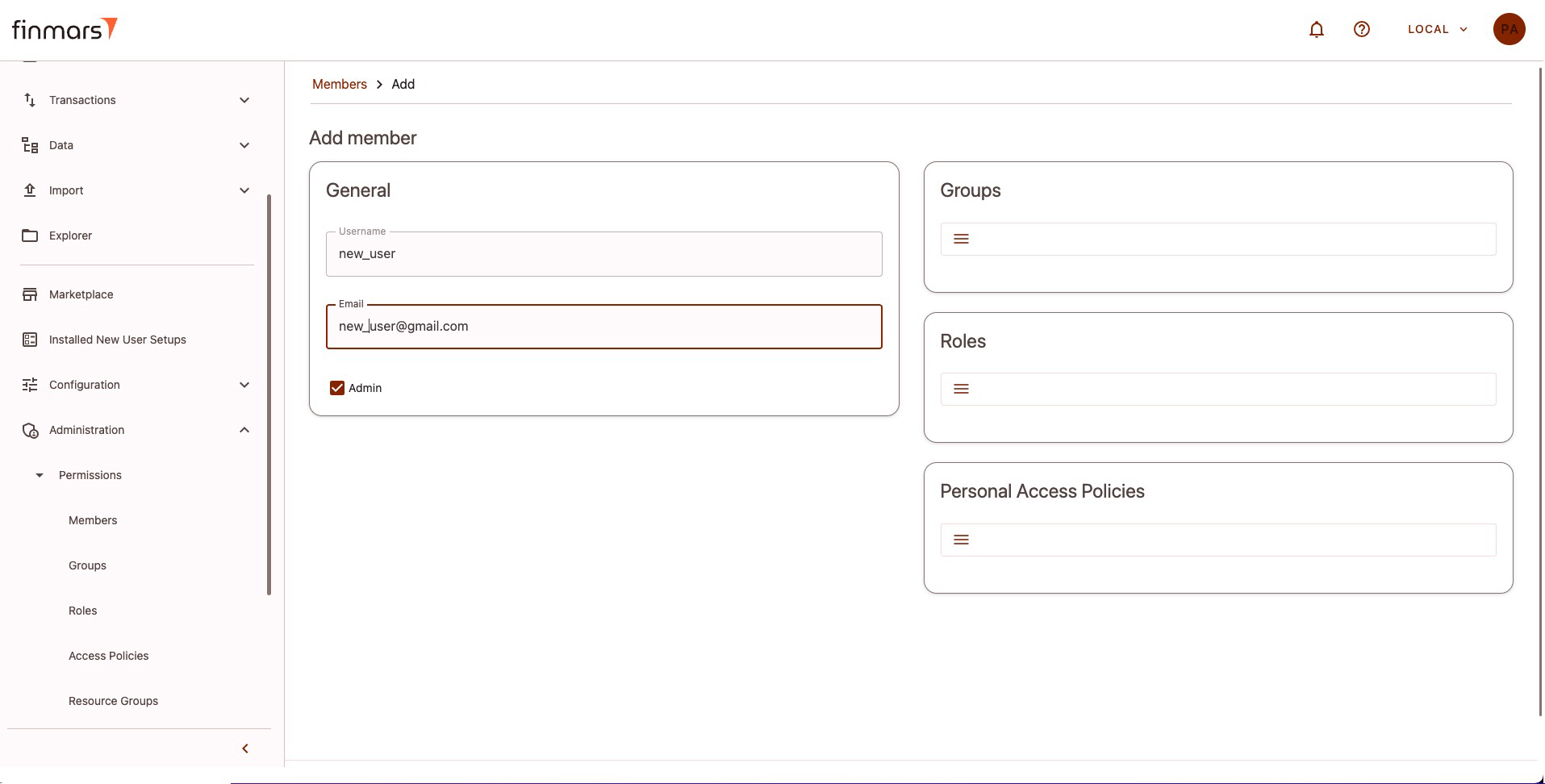1545x784 pixels.
Task: Open the notifications bell
Action: pyautogui.click(x=1316, y=30)
